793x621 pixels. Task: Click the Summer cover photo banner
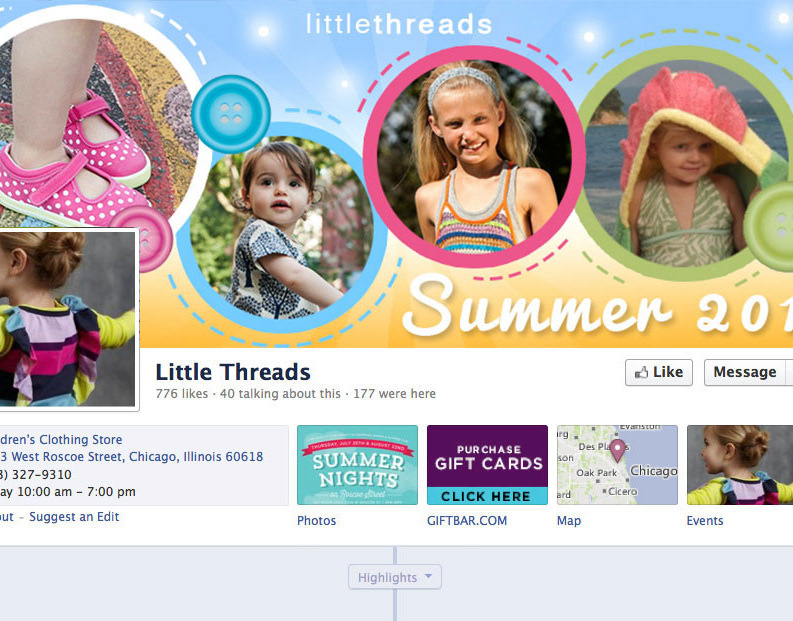click(x=396, y=173)
